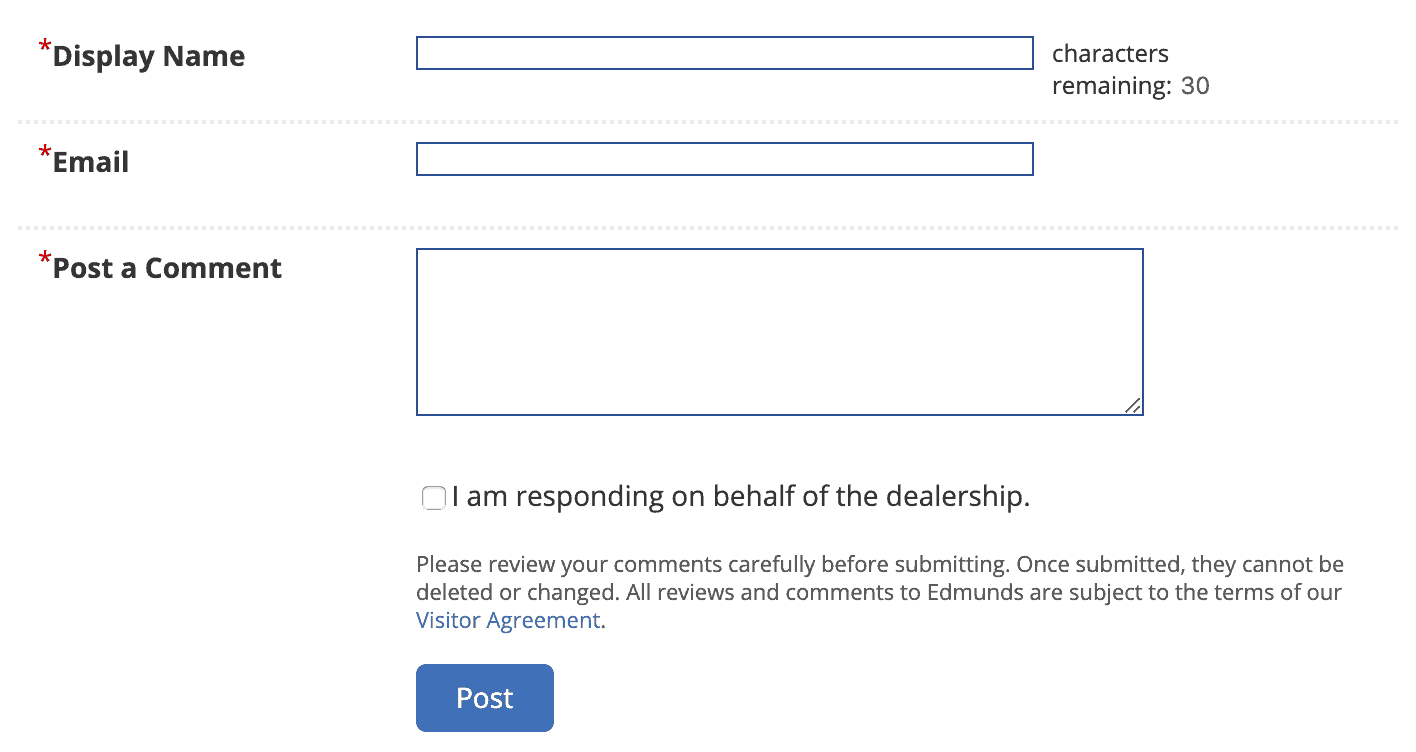The width and height of the screenshot is (1416, 752).
Task: Click the Email label
Action: pos(89,162)
